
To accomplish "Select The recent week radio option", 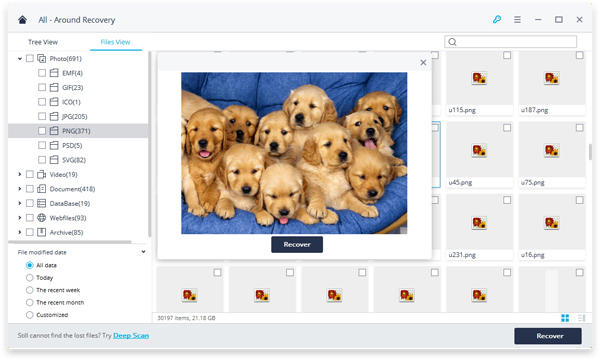I will 29,290.
